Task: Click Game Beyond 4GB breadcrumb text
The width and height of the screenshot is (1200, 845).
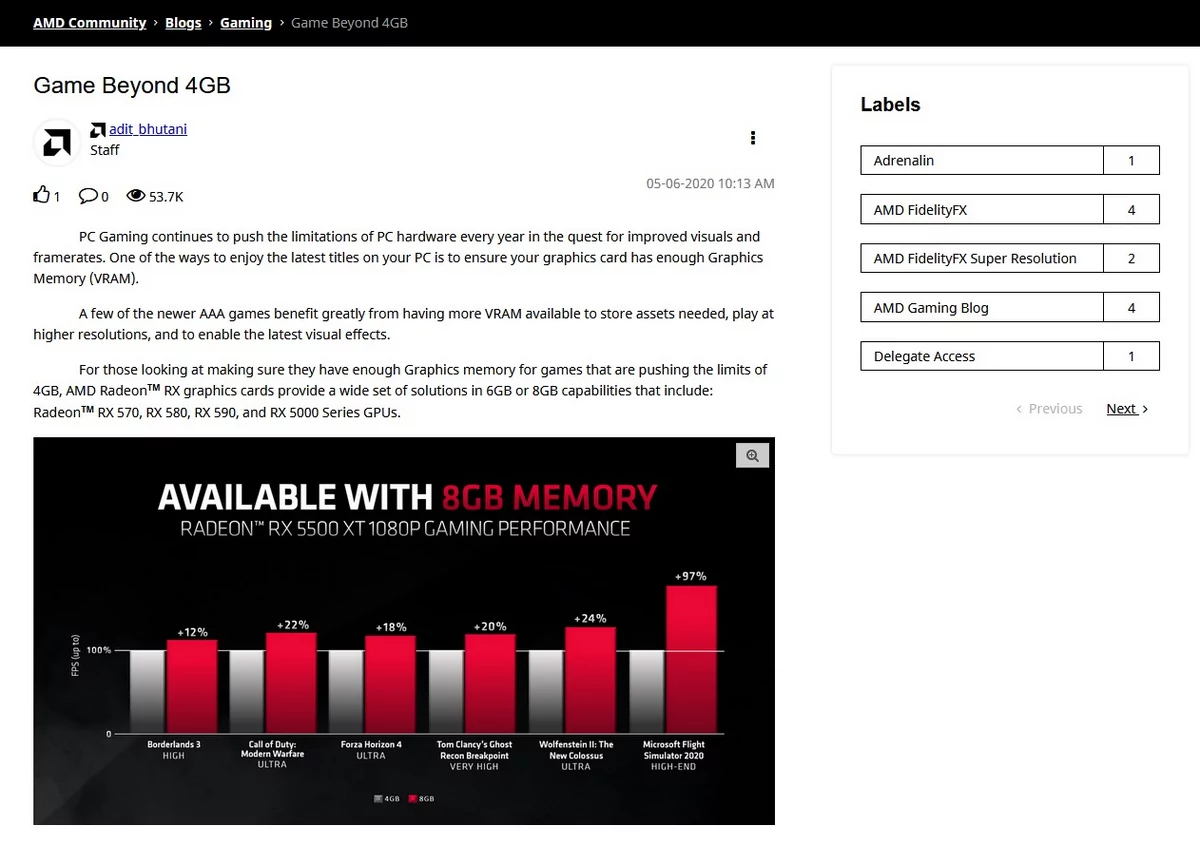Action: pos(349,22)
